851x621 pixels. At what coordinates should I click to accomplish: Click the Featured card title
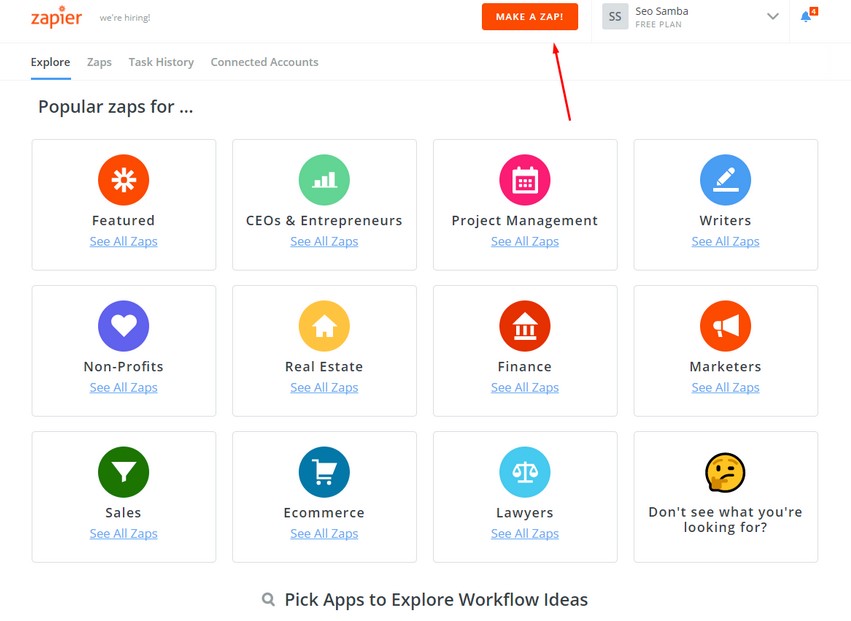coord(124,220)
